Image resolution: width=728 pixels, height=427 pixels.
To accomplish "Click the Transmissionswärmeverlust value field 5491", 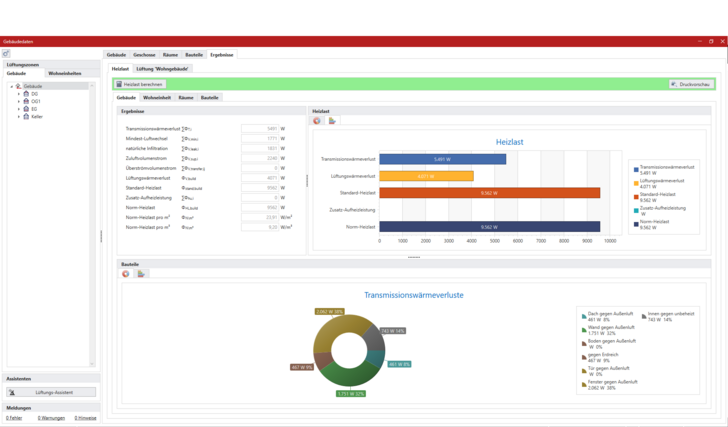I will [260, 129].
